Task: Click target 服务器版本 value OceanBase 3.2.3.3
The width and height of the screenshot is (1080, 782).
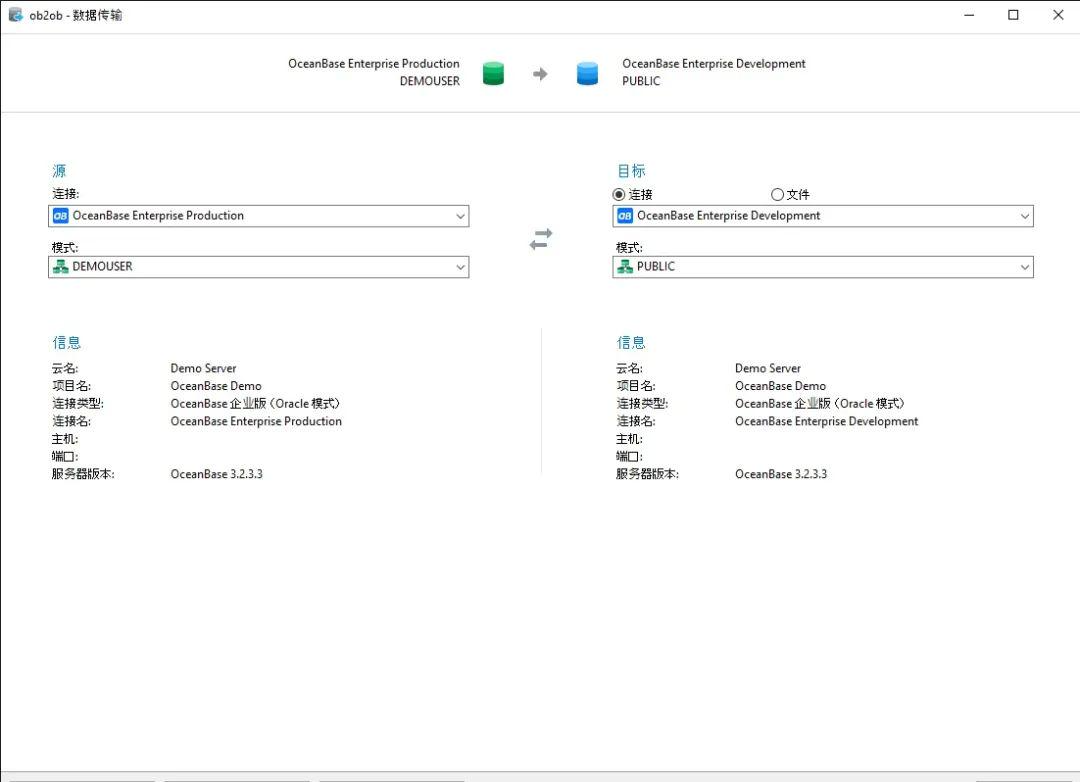Action: (x=781, y=474)
